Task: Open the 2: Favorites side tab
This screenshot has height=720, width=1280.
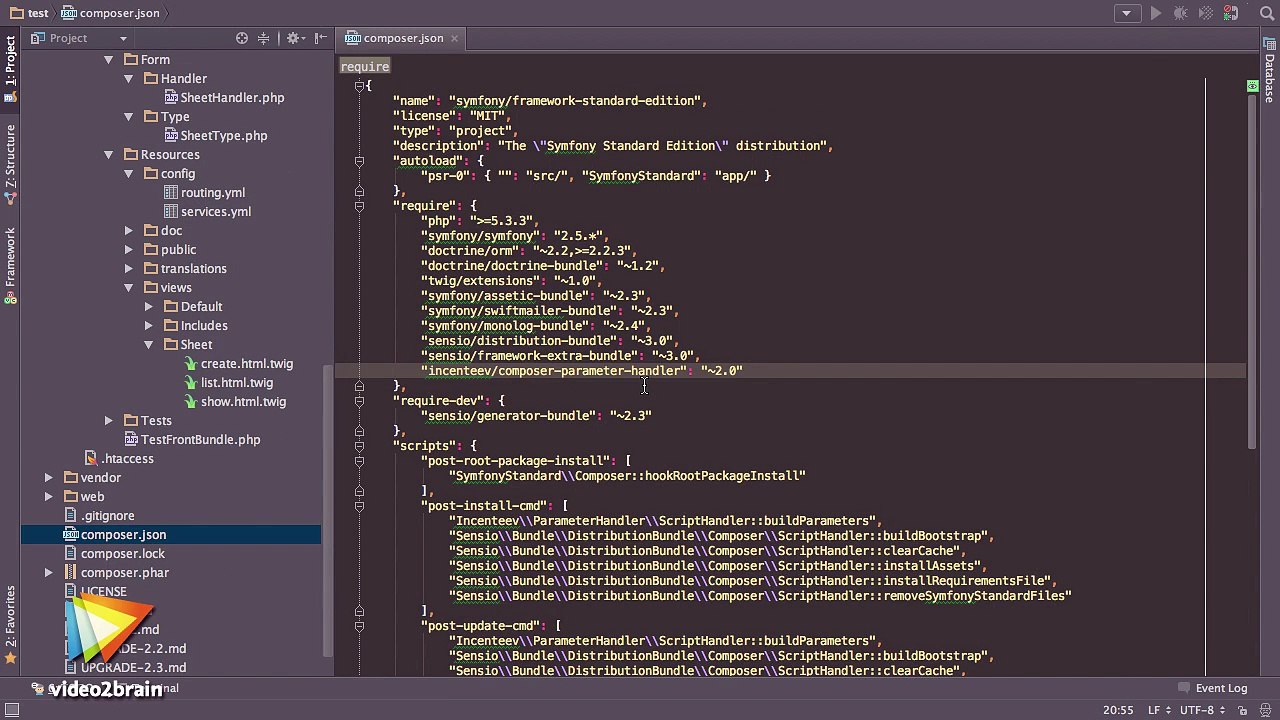Action: pyautogui.click(x=10, y=625)
